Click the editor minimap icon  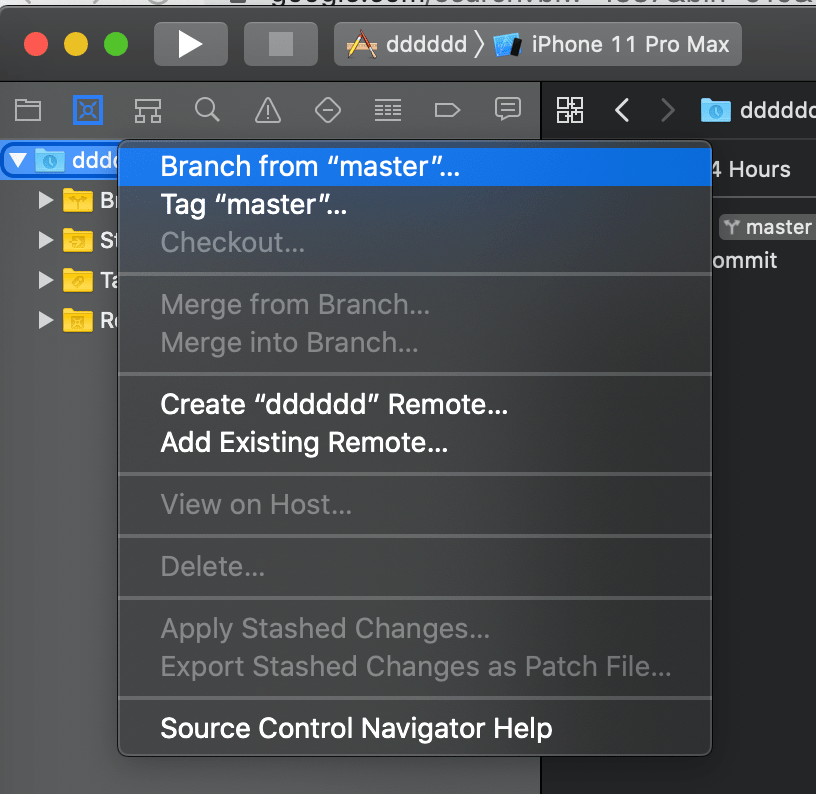point(570,110)
